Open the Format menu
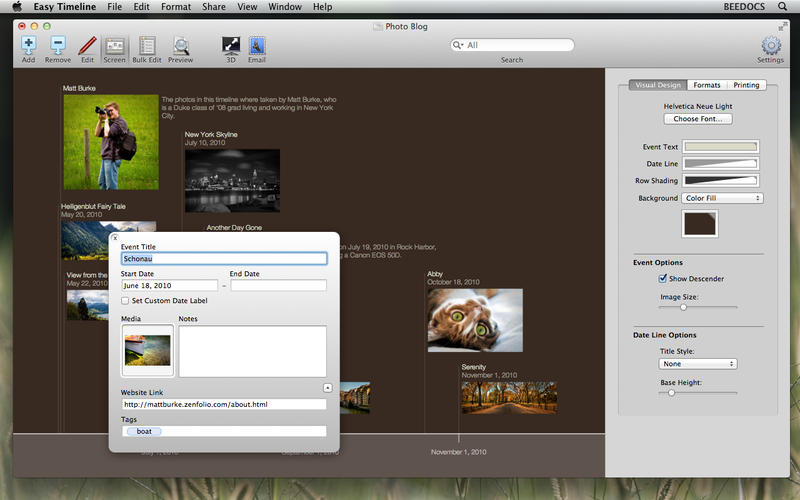Screen dimensions: 800x500 176,7
